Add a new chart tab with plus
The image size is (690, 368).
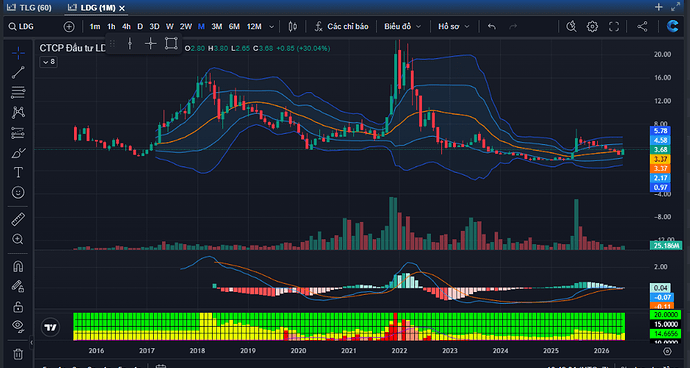click(659, 7)
